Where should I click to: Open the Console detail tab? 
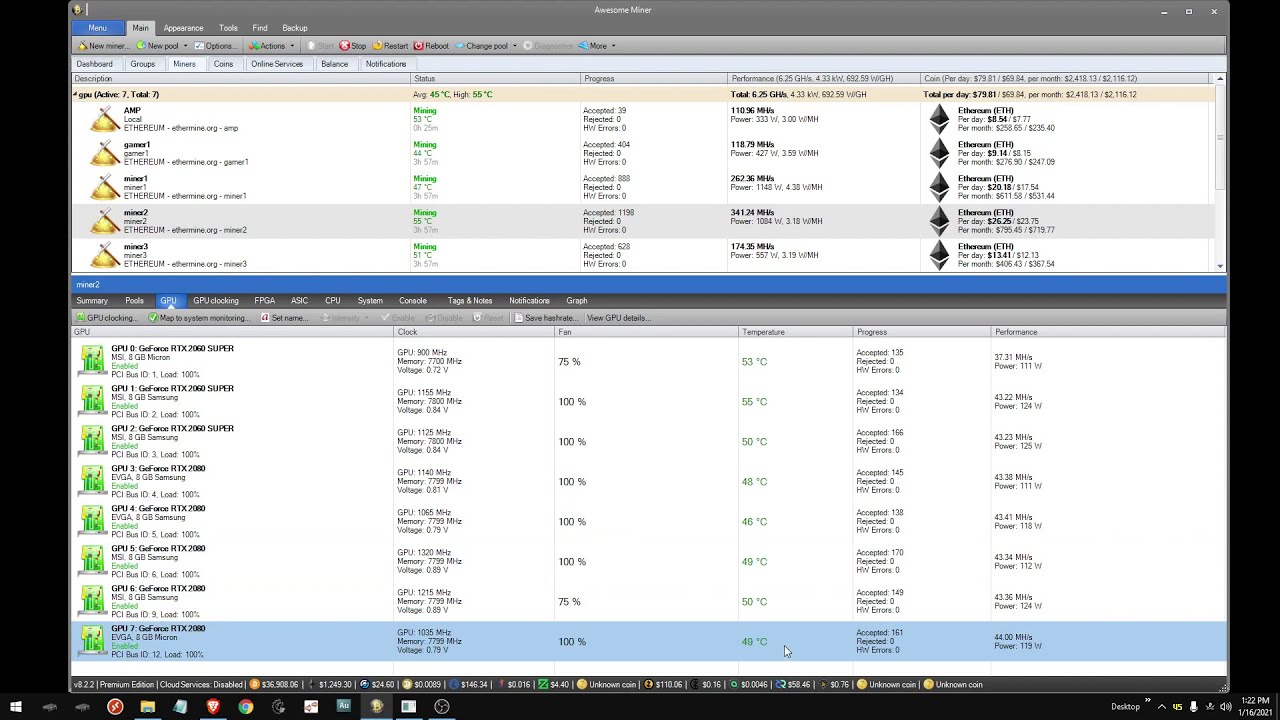pyautogui.click(x=413, y=301)
